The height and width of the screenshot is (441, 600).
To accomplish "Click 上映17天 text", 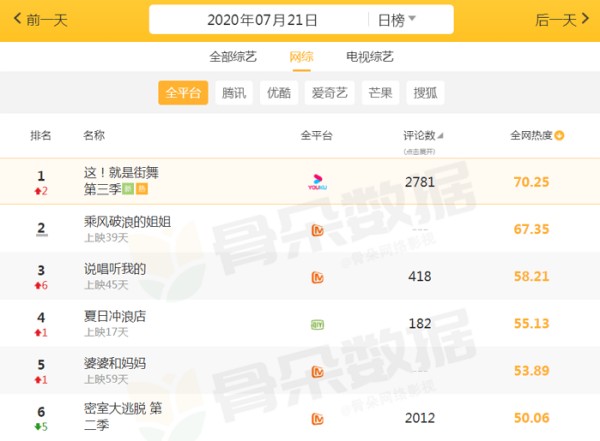I will tap(106, 332).
